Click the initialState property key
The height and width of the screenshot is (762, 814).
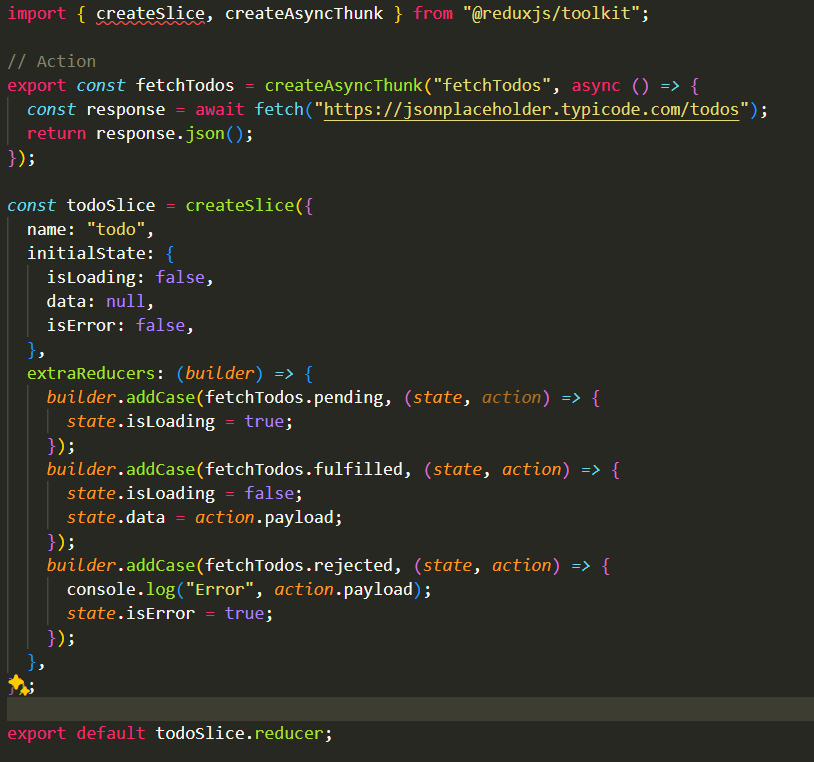(x=86, y=253)
